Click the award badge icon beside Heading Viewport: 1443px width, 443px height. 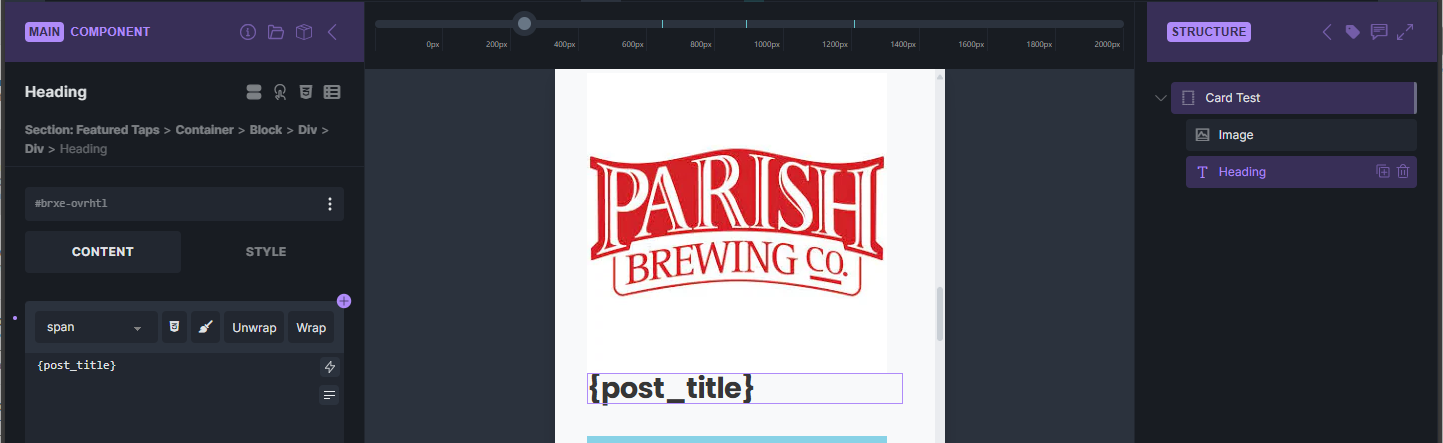click(280, 92)
